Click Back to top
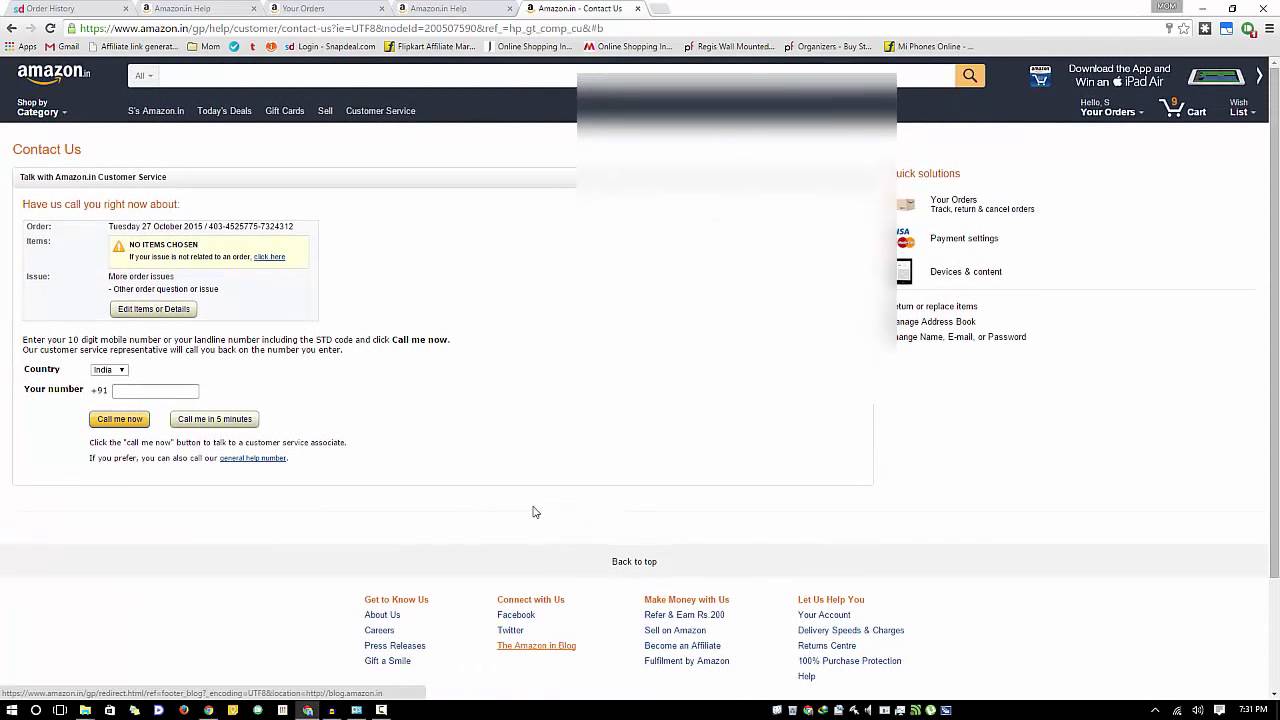Image resolution: width=1280 pixels, height=720 pixels. pos(634,562)
